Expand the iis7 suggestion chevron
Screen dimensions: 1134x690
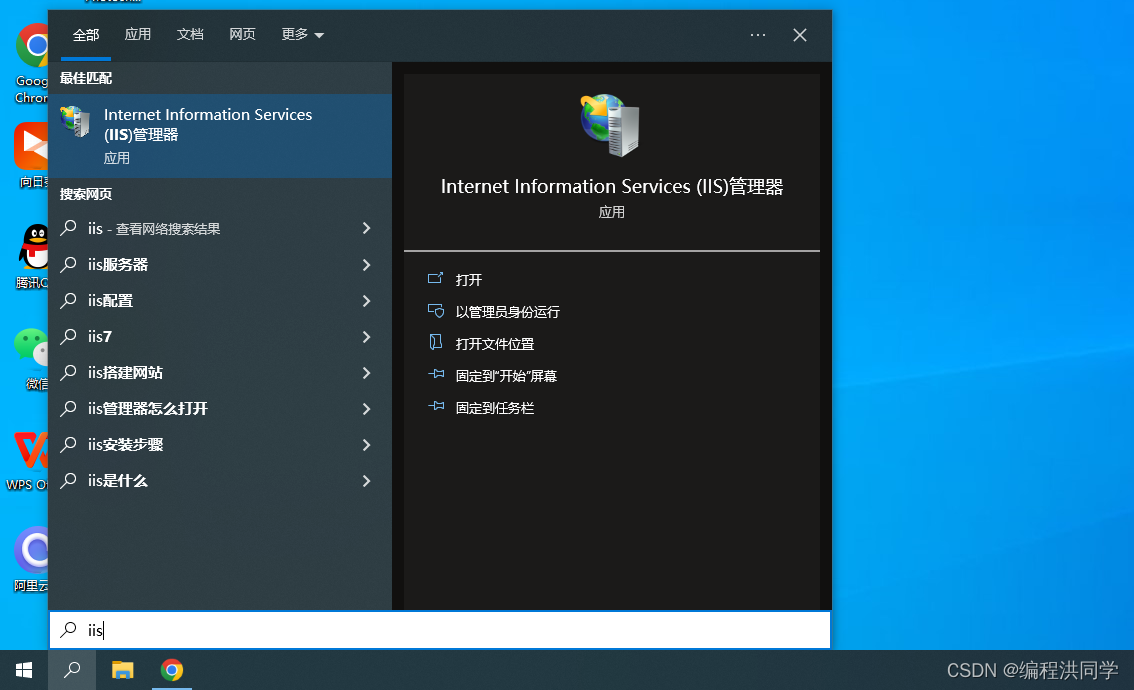(366, 337)
